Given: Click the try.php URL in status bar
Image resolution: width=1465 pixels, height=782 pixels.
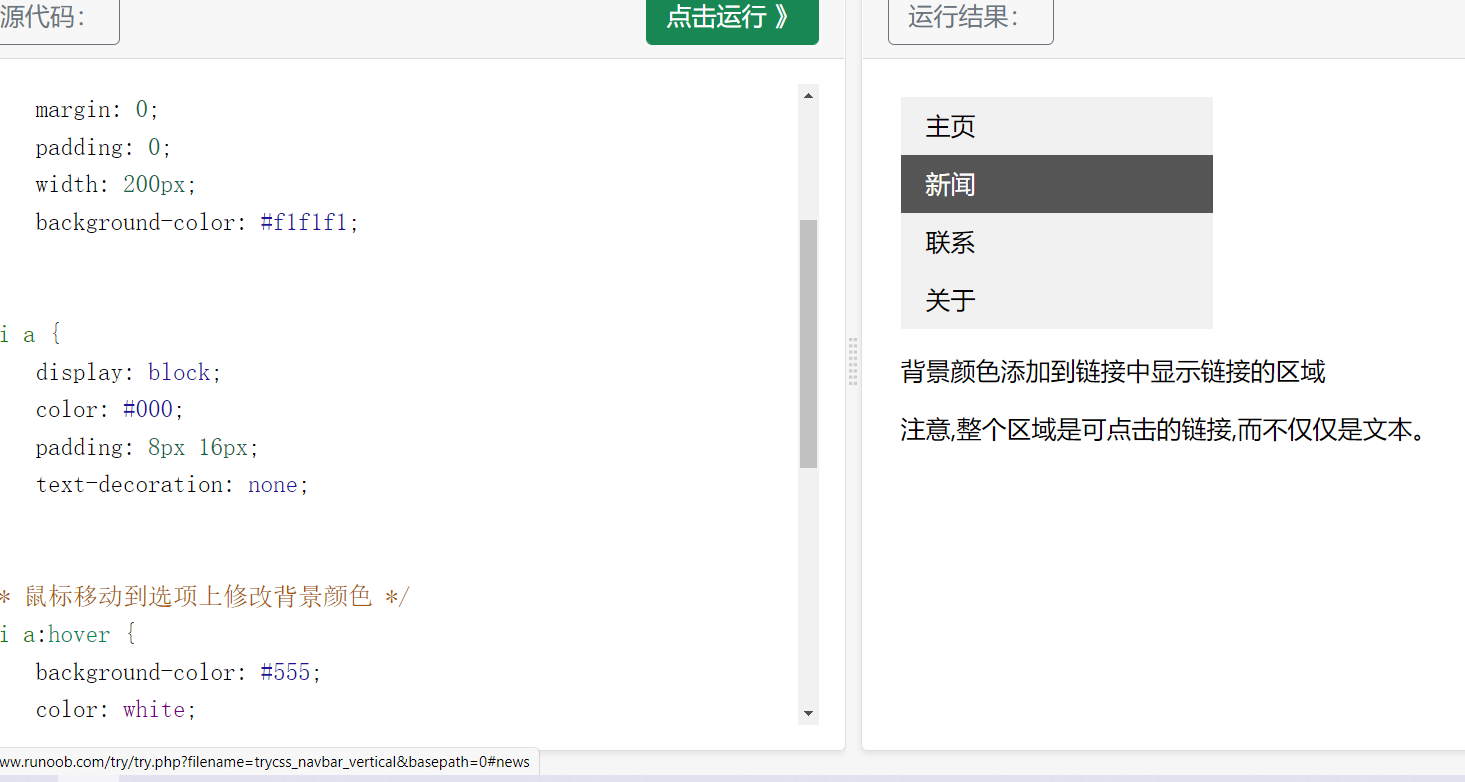Looking at the screenshot, I should 265,762.
